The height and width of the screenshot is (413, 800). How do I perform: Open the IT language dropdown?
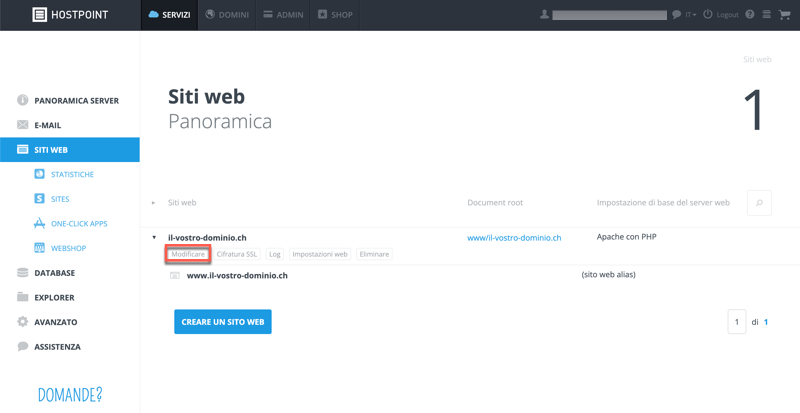(691, 15)
